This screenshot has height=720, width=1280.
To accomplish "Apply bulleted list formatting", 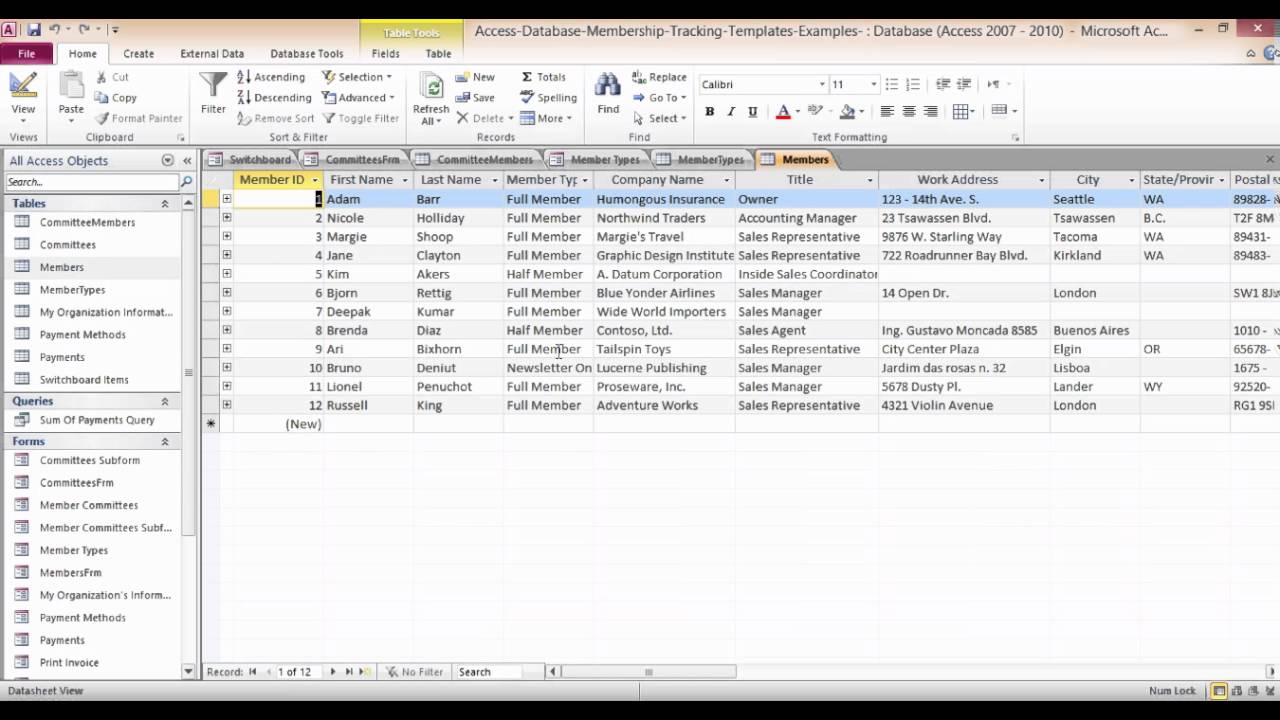I will pos(892,84).
